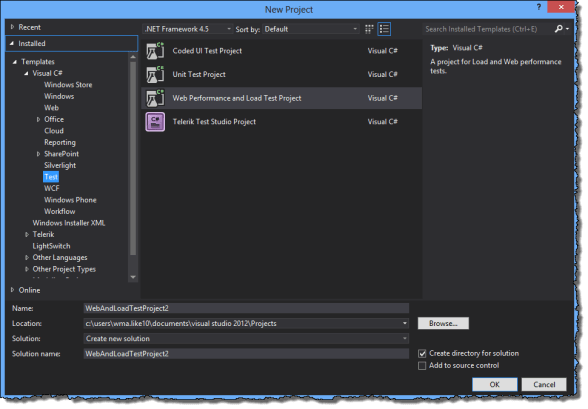Expand the SharePoint tree node arrow
The image size is (588, 409).
click(x=38, y=154)
